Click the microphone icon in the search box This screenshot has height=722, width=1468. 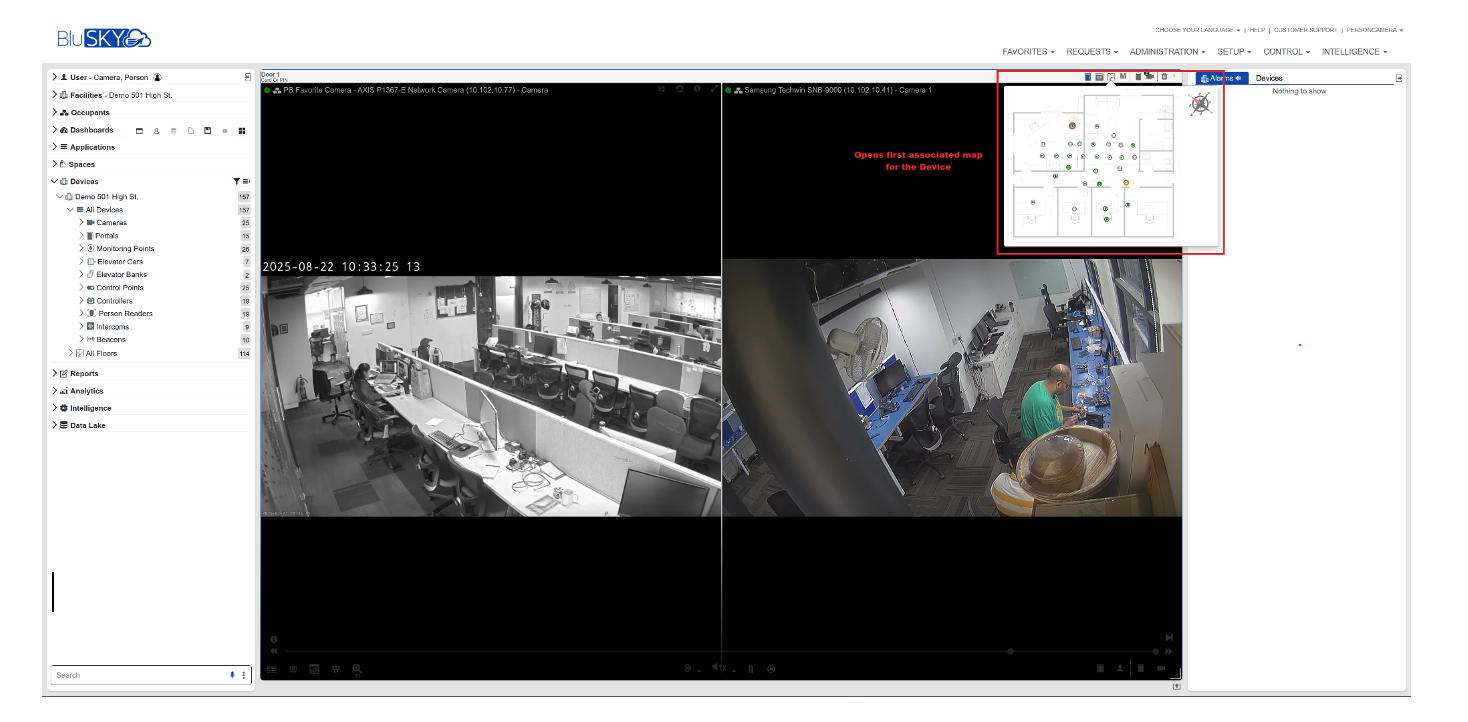pos(232,675)
